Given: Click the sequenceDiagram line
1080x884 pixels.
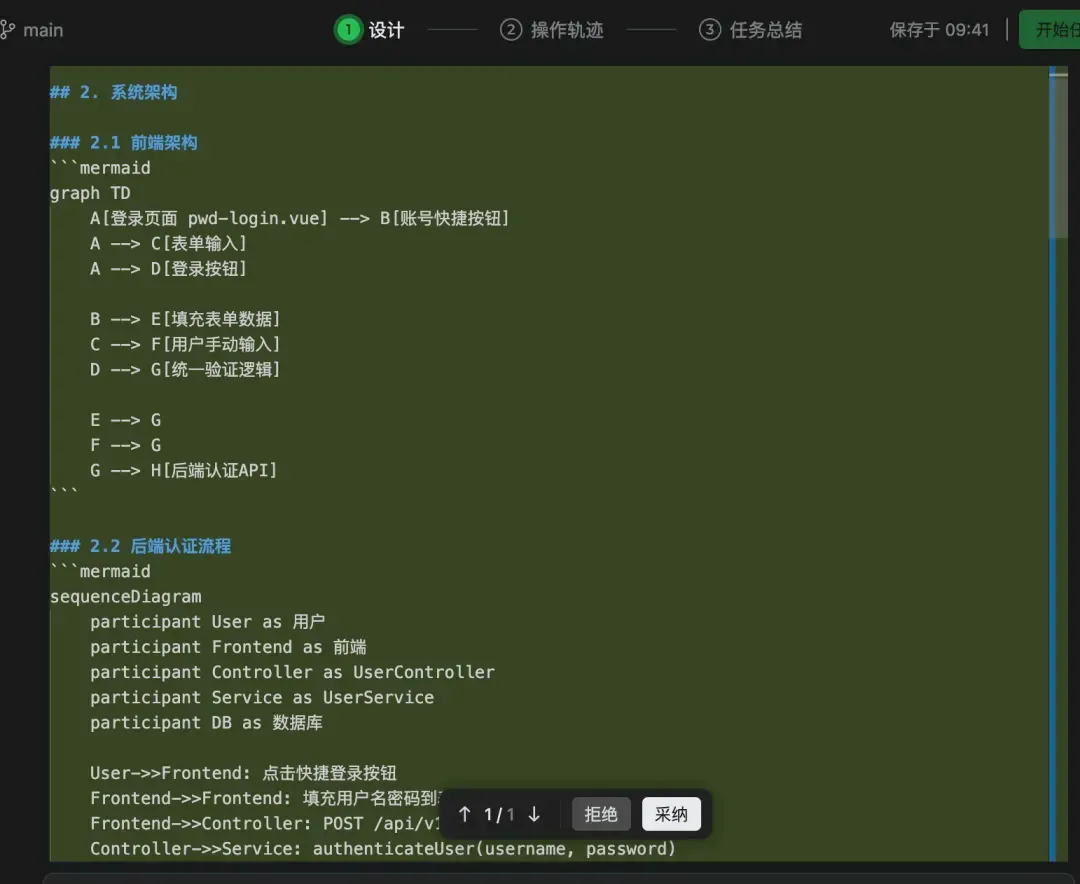Looking at the screenshot, I should pyautogui.click(x=125, y=597).
